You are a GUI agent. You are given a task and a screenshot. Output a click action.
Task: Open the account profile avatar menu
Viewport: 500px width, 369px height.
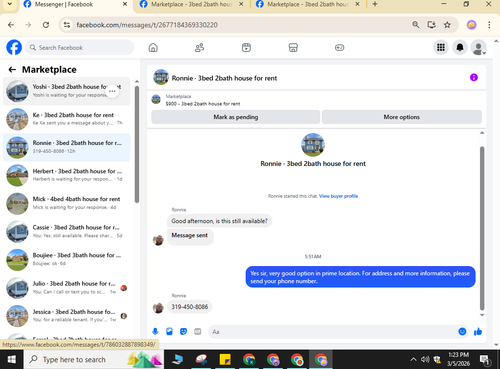[478, 48]
